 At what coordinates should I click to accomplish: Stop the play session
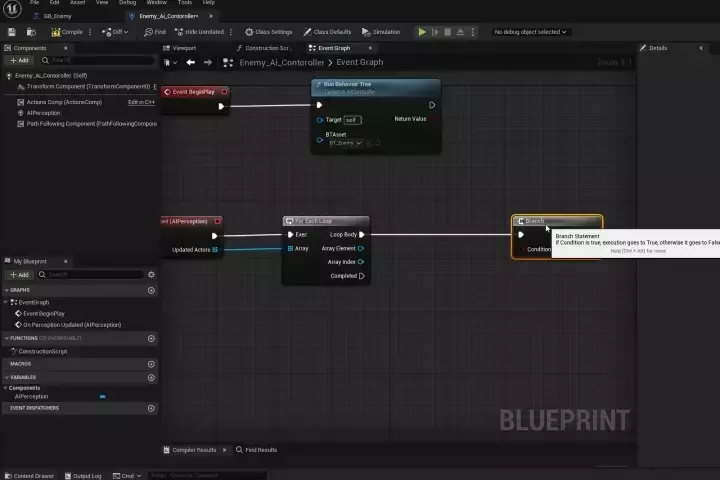pos(448,32)
